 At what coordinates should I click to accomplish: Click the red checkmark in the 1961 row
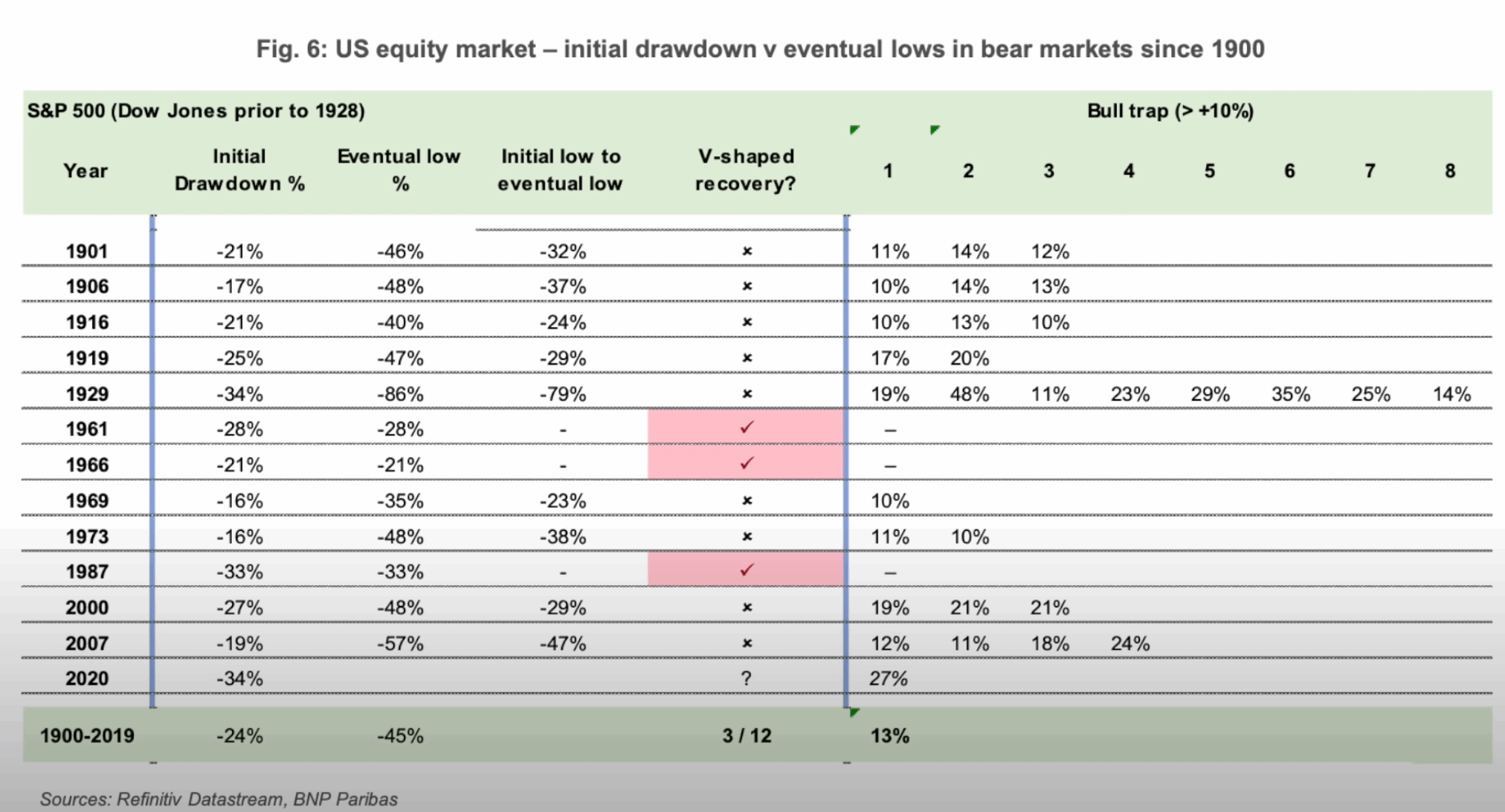click(747, 428)
